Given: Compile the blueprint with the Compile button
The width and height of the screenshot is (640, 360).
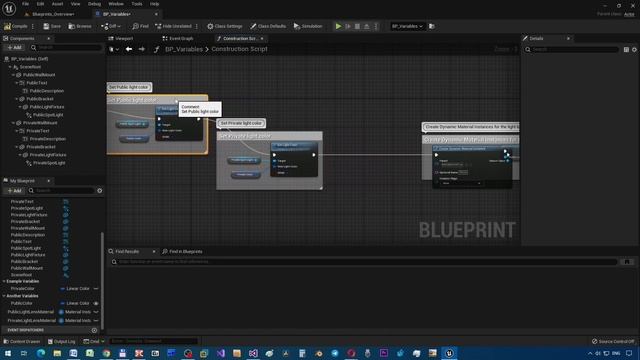Looking at the screenshot, I should [16, 26].
